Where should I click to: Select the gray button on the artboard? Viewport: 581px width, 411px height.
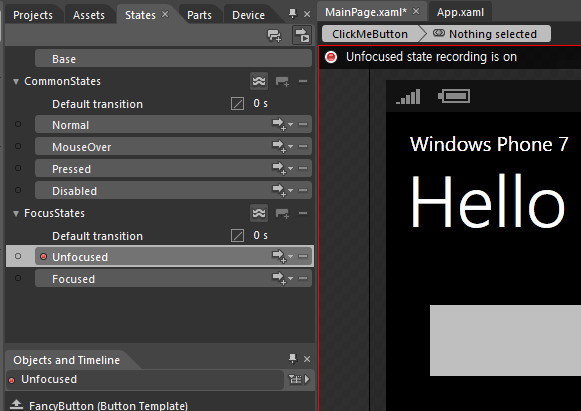pyautogui.click(x=505, y=340)
